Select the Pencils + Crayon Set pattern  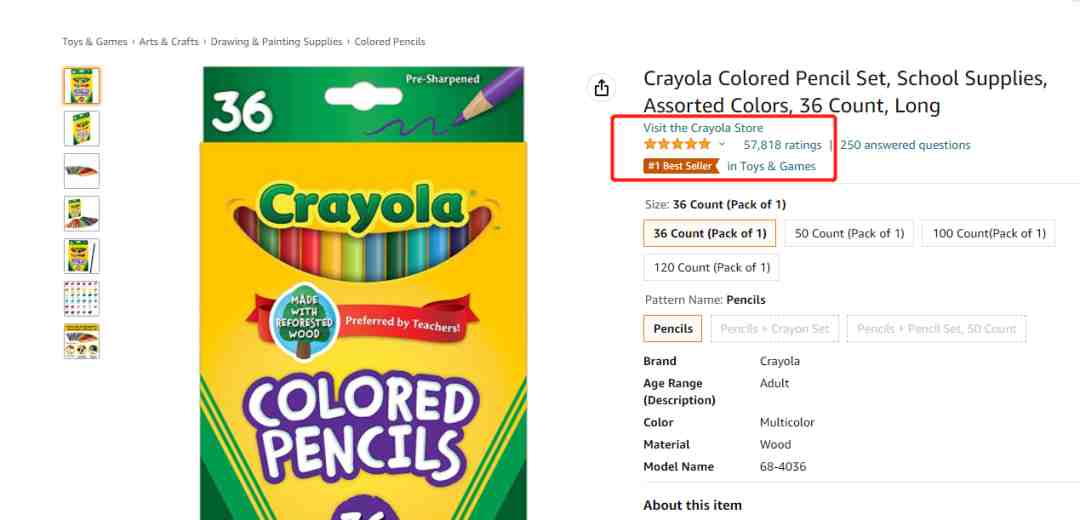coord(775,329)
